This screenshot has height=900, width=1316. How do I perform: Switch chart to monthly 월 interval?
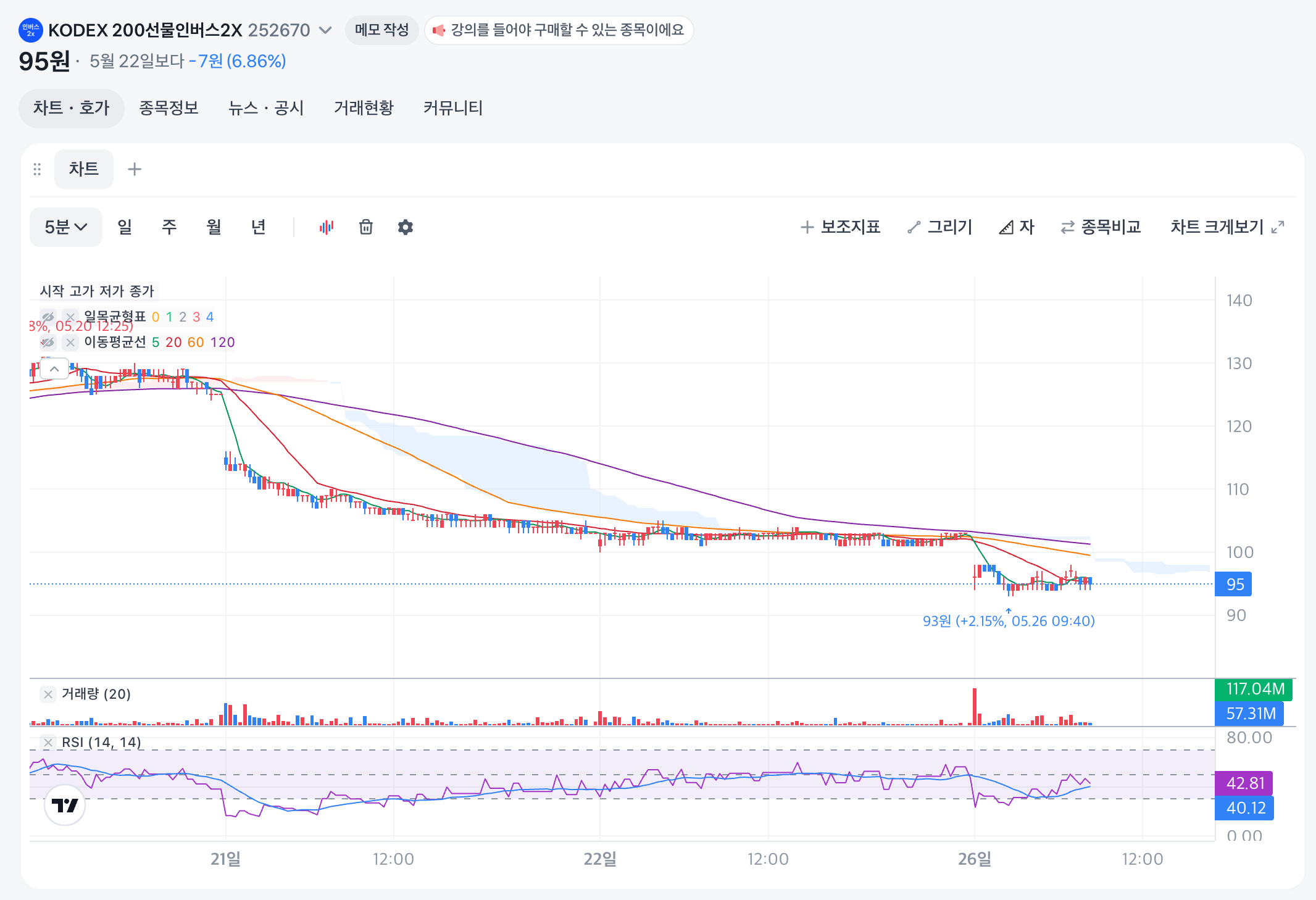(x=214, y=227)
